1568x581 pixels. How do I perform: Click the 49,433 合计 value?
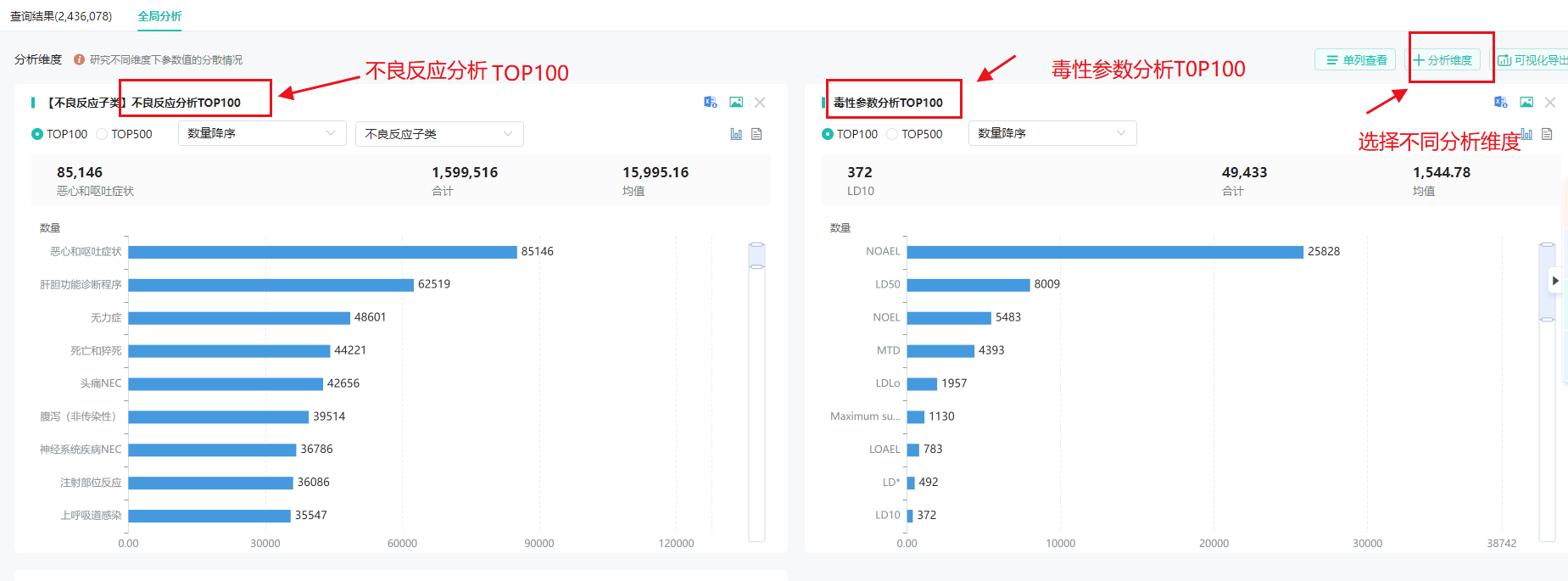tap(1244, 172)
